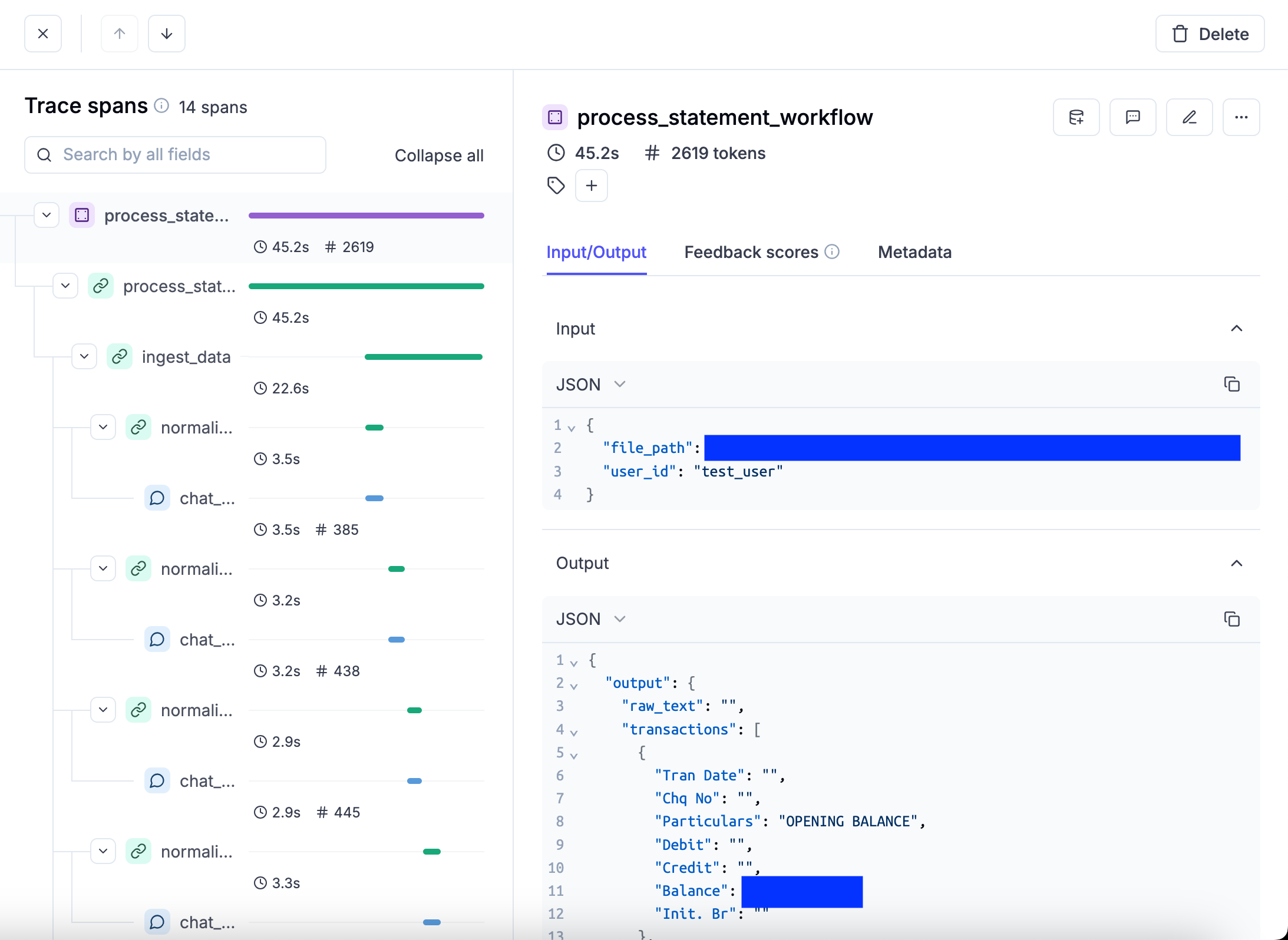Copy the Input JSON content
The height and width of the screenshot is (940, 1288).
click(1232, 384)
